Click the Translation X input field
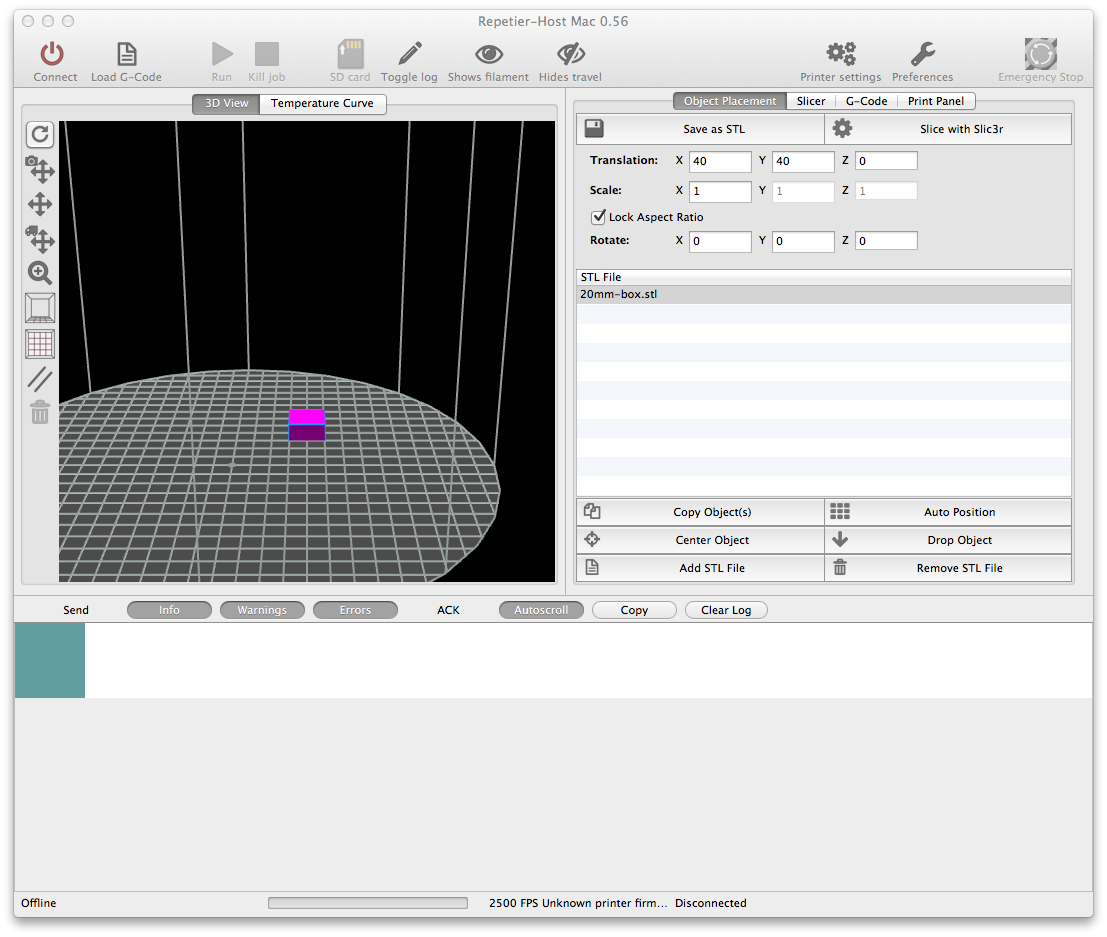The width and height of the screenshot is (1107, 937). coord(720,161)
